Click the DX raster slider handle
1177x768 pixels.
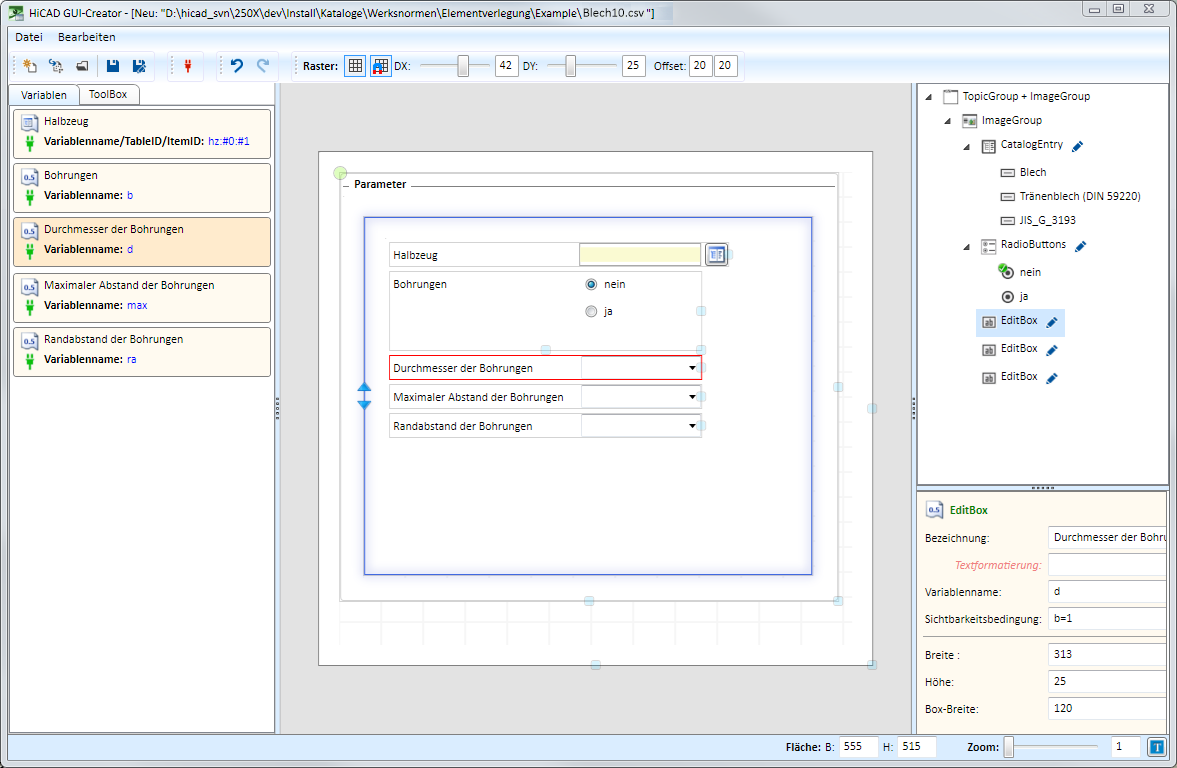point(463,66)
